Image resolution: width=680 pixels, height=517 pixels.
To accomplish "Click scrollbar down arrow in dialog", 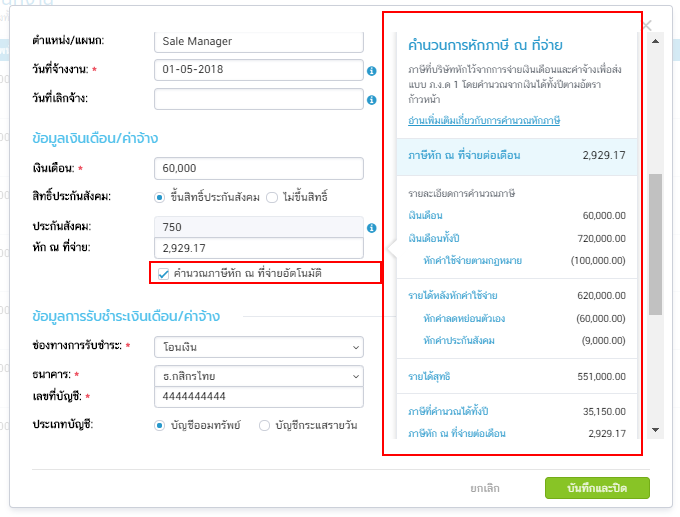I will pyautogui.click(x=655, y=430).
